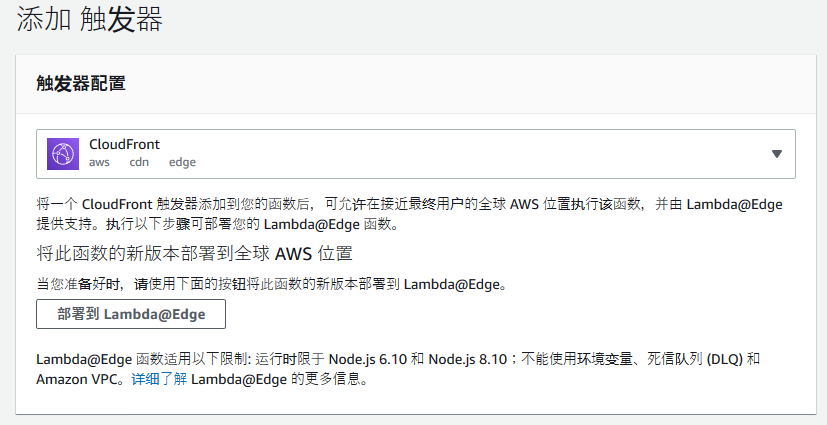Click the purple CloudFront service icon
The image size is (827, 425).
click(63, 154)
